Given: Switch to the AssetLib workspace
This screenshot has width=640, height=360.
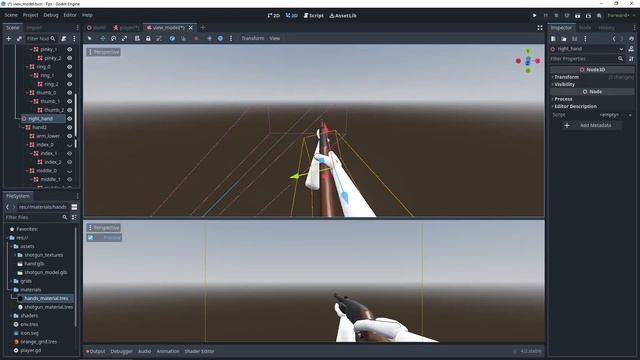Looking at the screenshot, I should click(343, 16).
